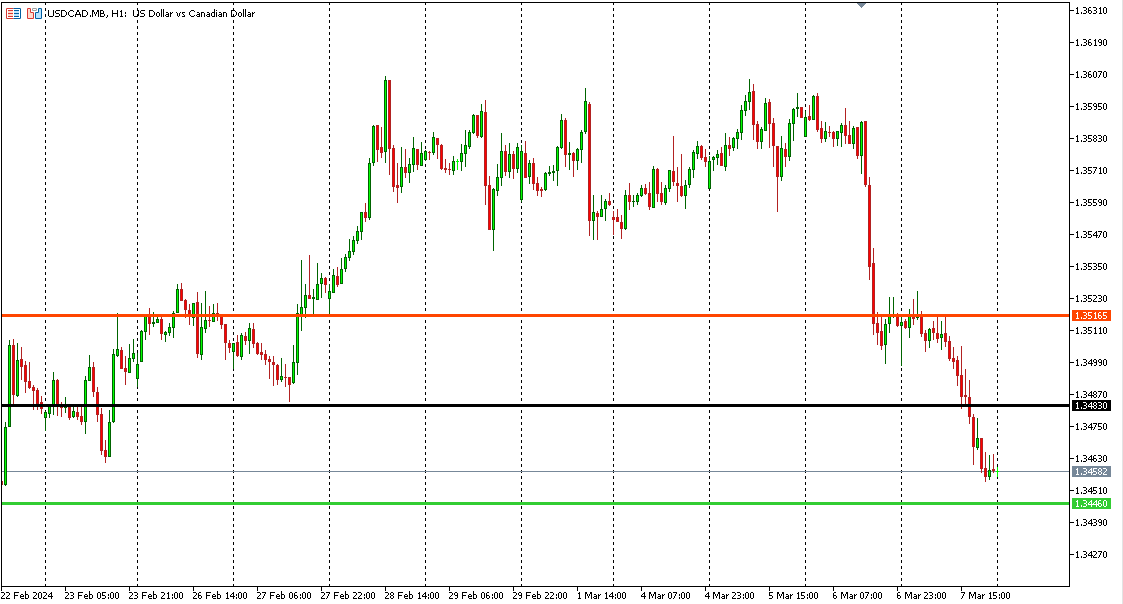Click the gray chart shift triangle marker

[861, 5]
